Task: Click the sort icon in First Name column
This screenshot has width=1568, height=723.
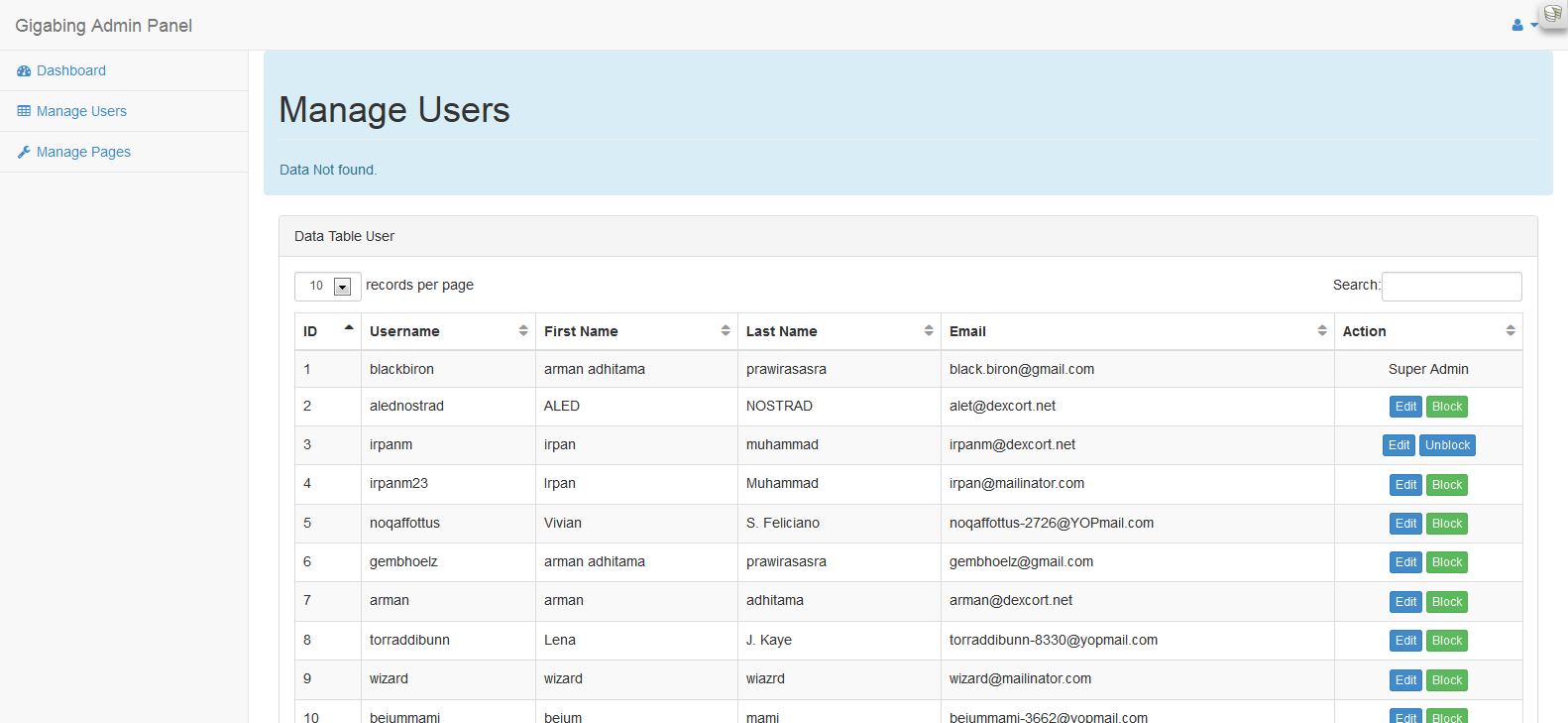Action: [726, 331]
